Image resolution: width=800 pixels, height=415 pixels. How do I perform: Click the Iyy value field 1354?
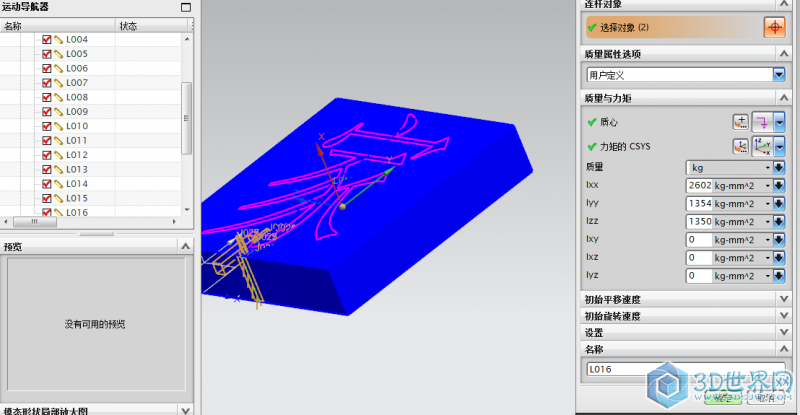(x=699, y=204)
